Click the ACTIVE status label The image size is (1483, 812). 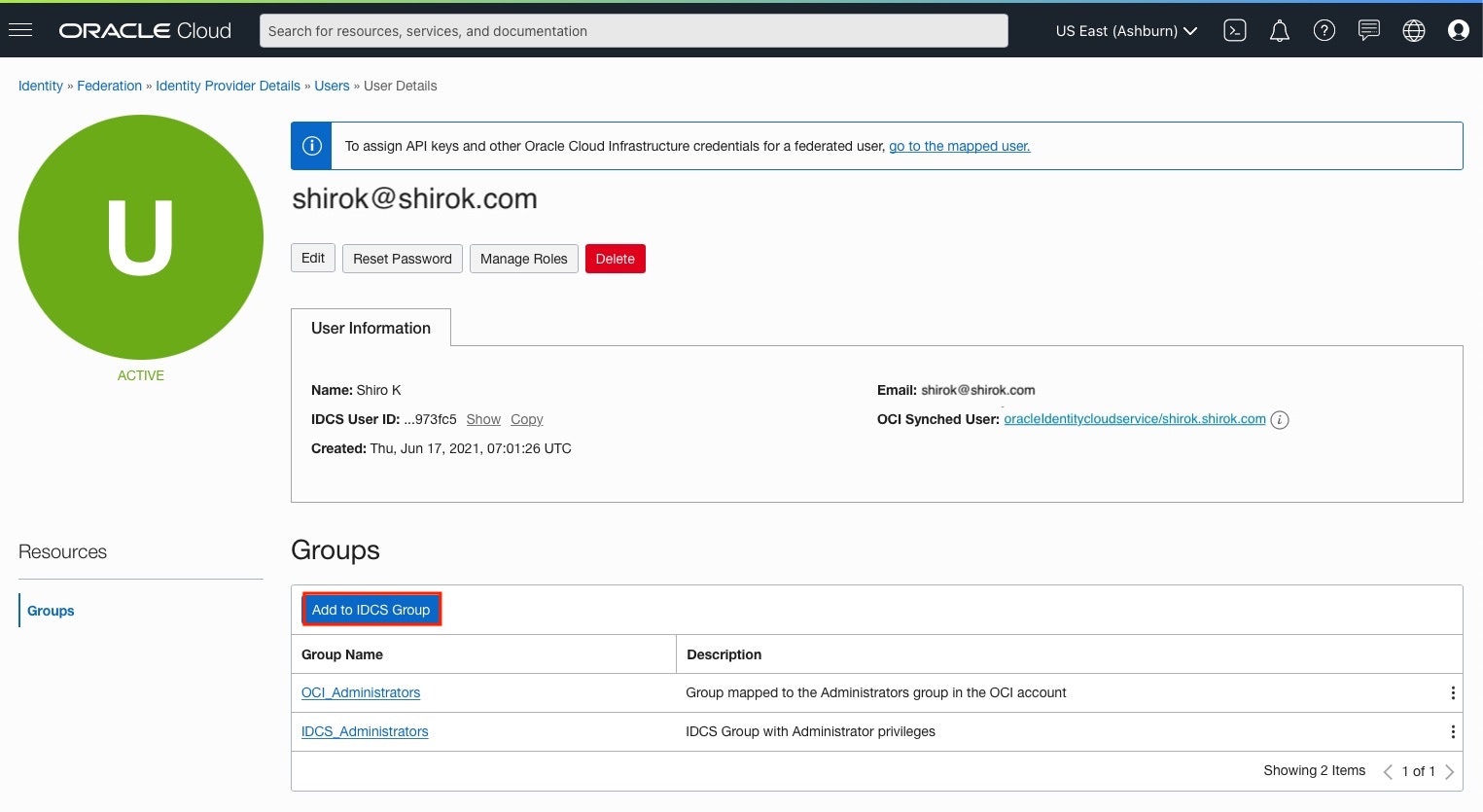tap(141, 375)
